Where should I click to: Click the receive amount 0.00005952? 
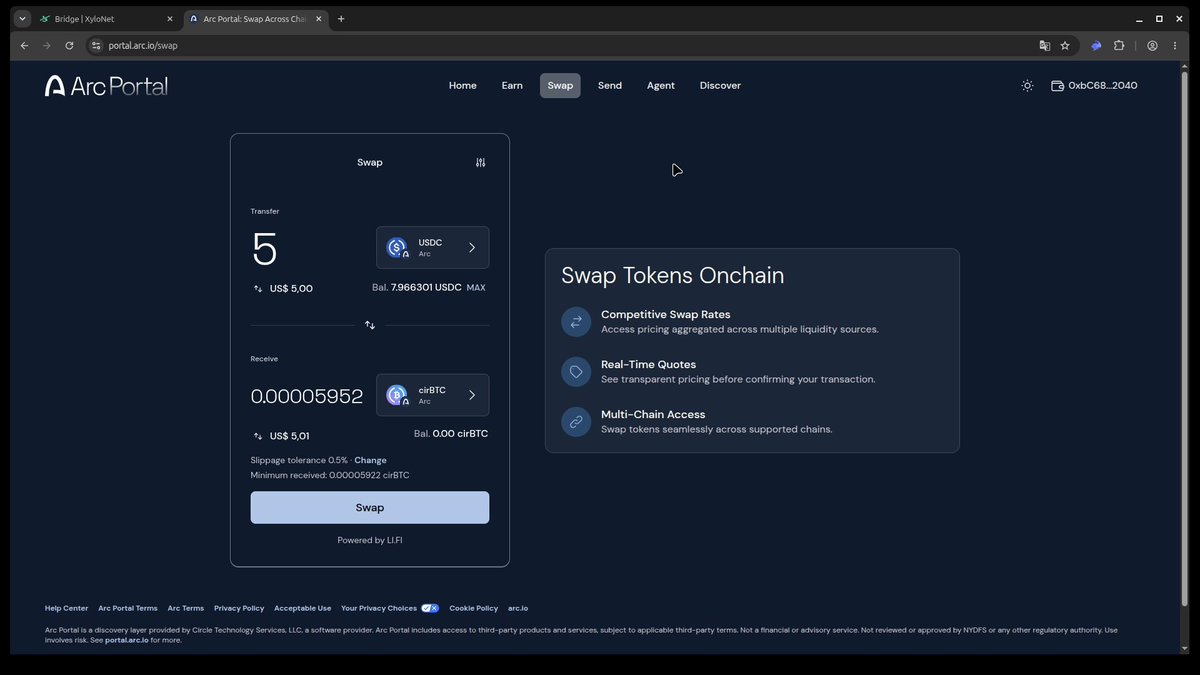307,396
